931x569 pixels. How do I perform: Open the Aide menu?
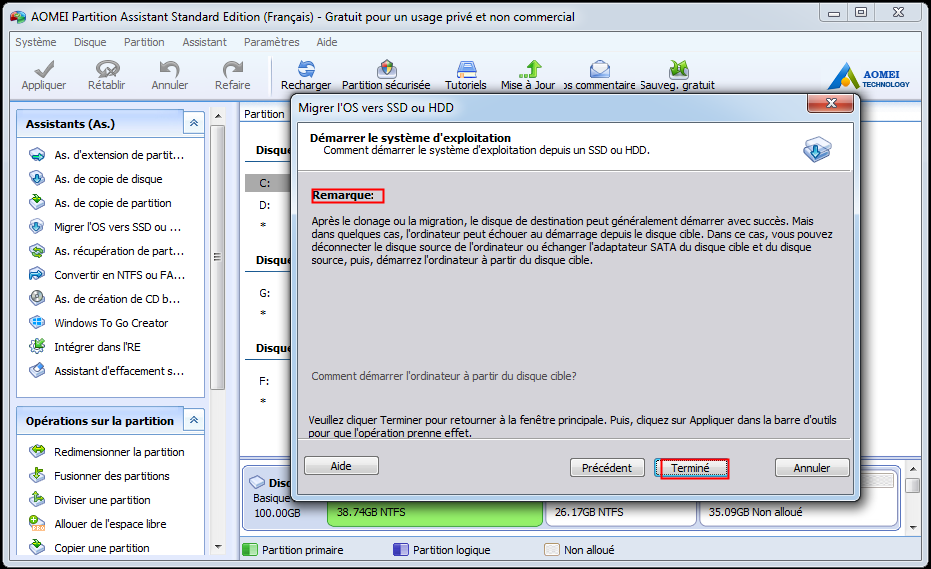pyautogui.click(x=327, y=42)
